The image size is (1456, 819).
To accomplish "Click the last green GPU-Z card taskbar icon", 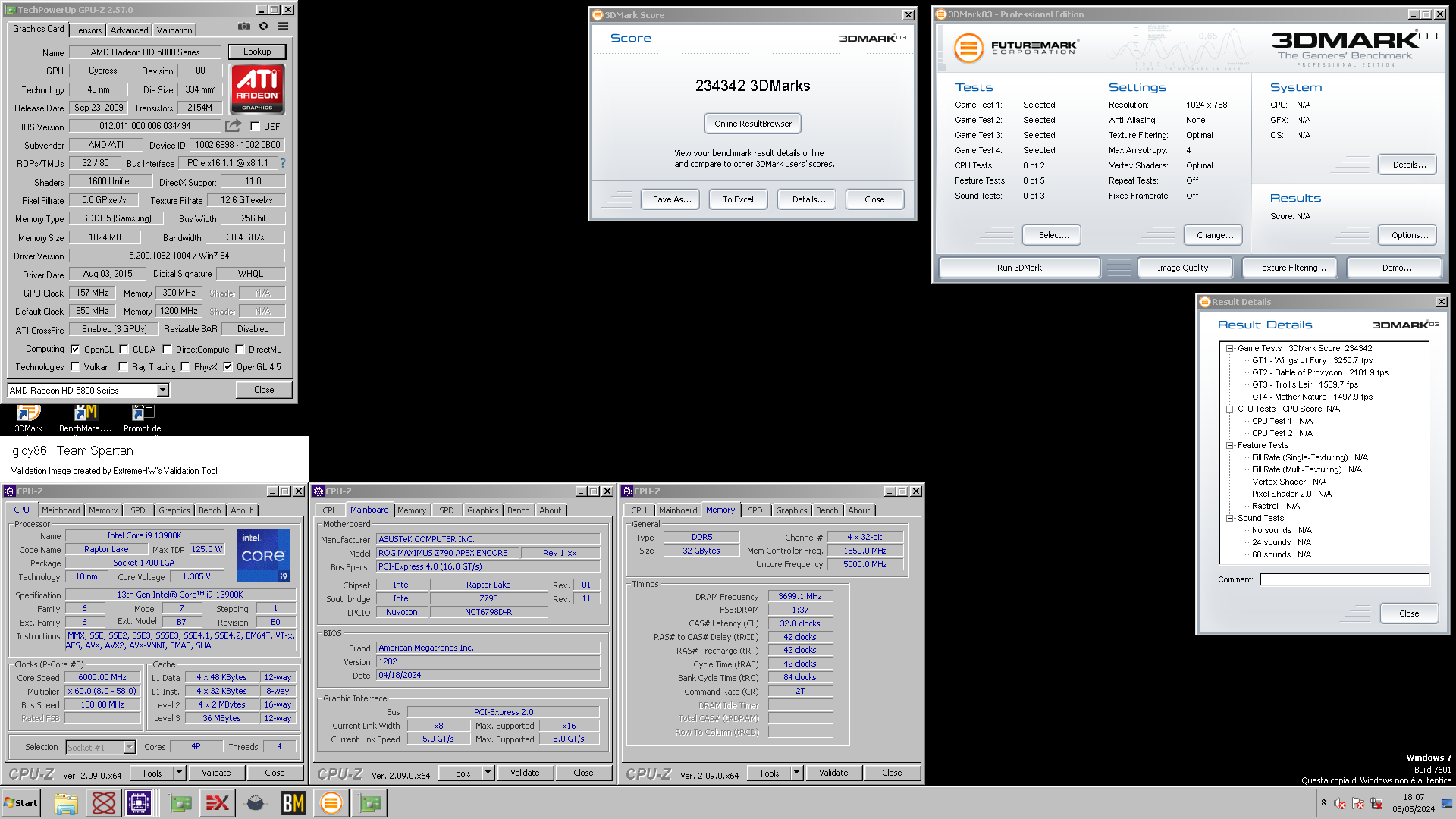I will (370, 803).
